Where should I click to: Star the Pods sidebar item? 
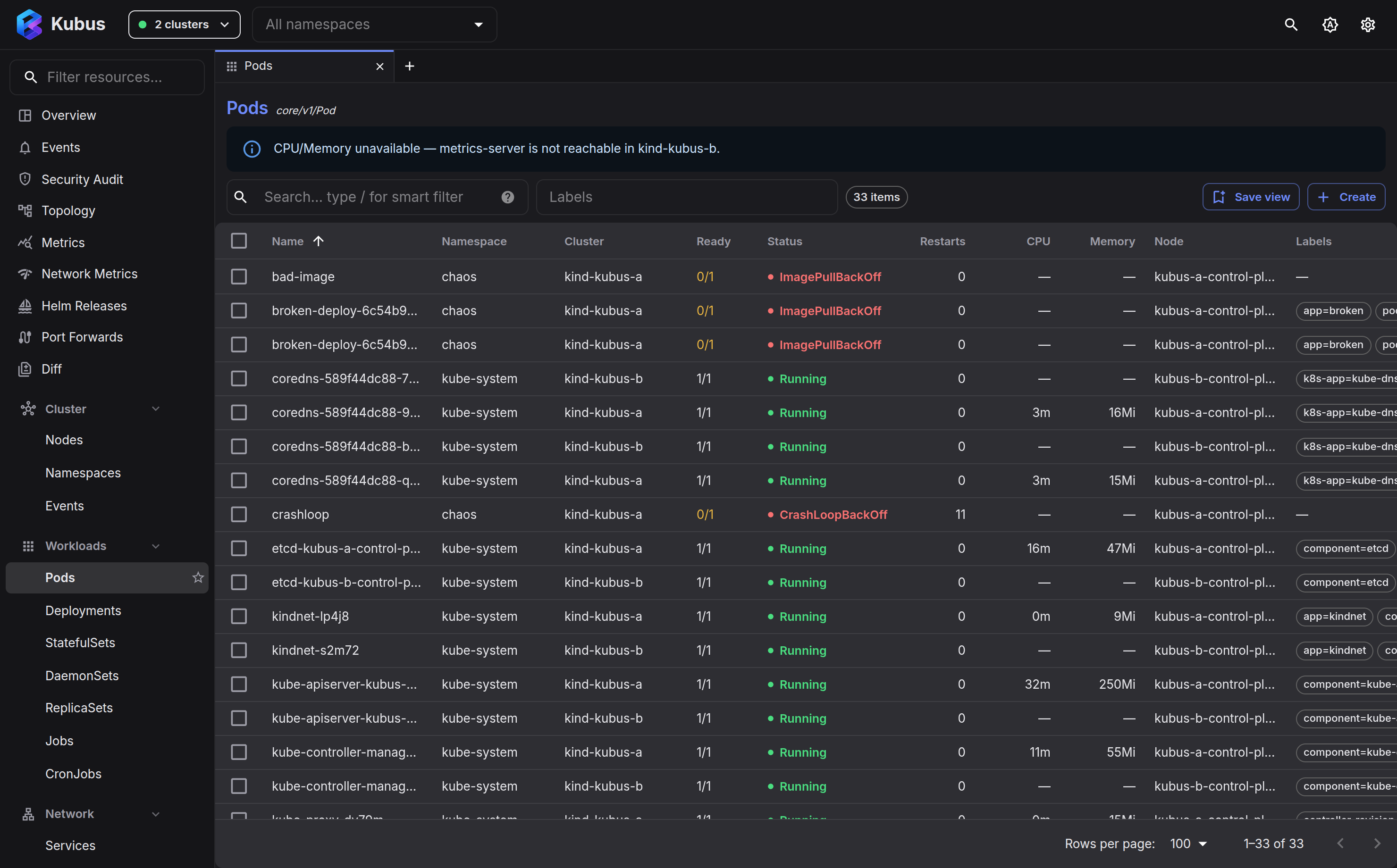(x=198, y=577)
